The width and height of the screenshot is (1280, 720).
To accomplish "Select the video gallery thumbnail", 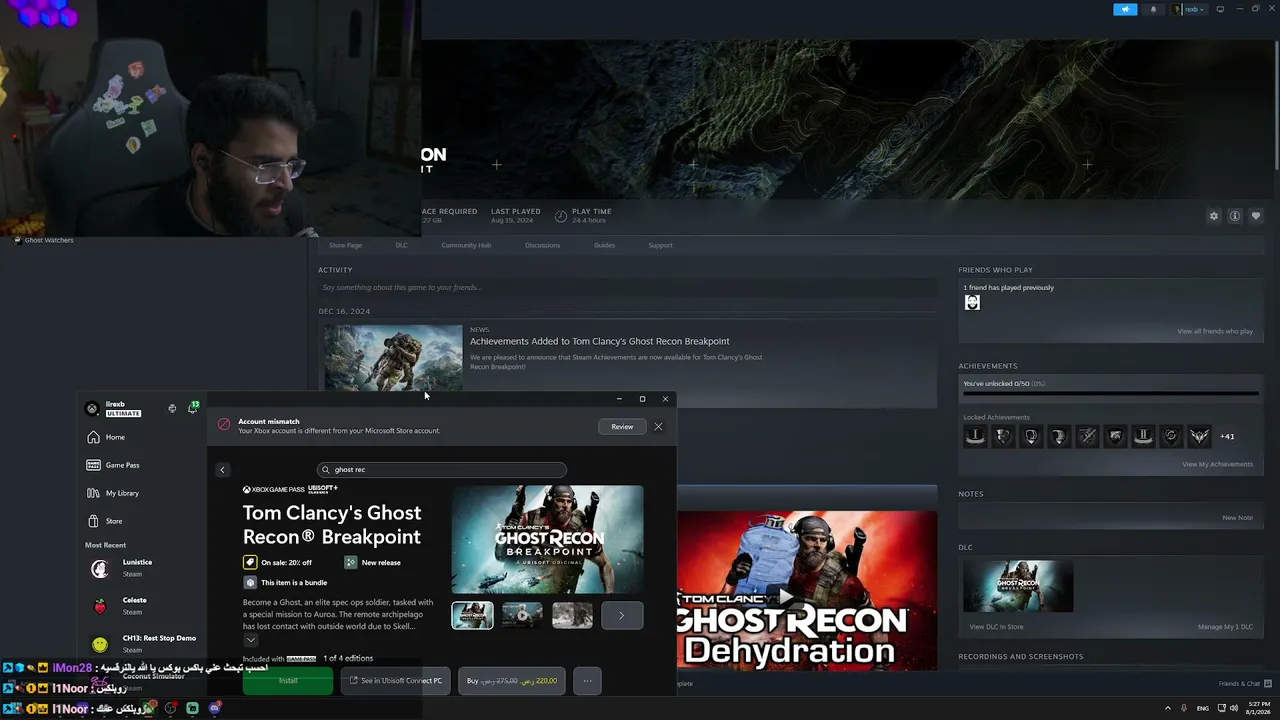I will tap(522, 616).
